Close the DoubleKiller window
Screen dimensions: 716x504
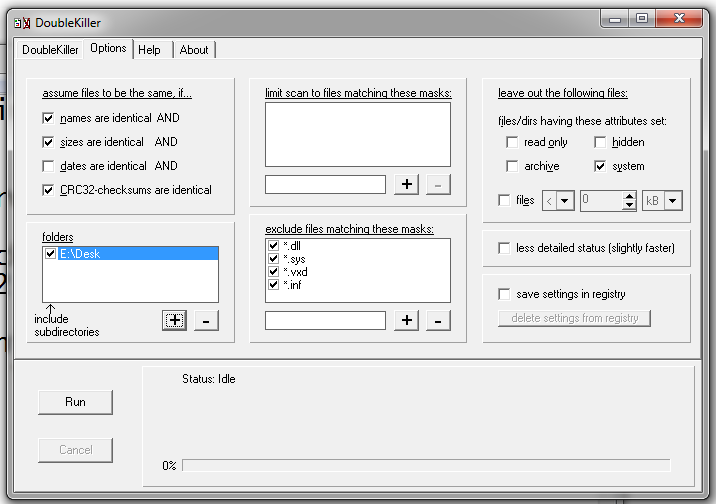point(679,19)
